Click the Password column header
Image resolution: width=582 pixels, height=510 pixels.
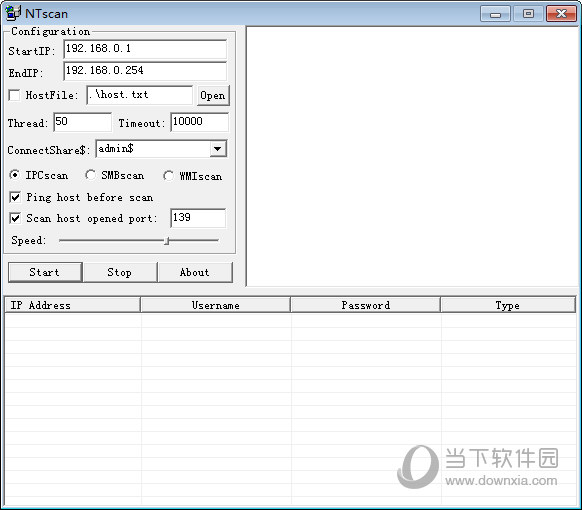[x=366, y=305]
